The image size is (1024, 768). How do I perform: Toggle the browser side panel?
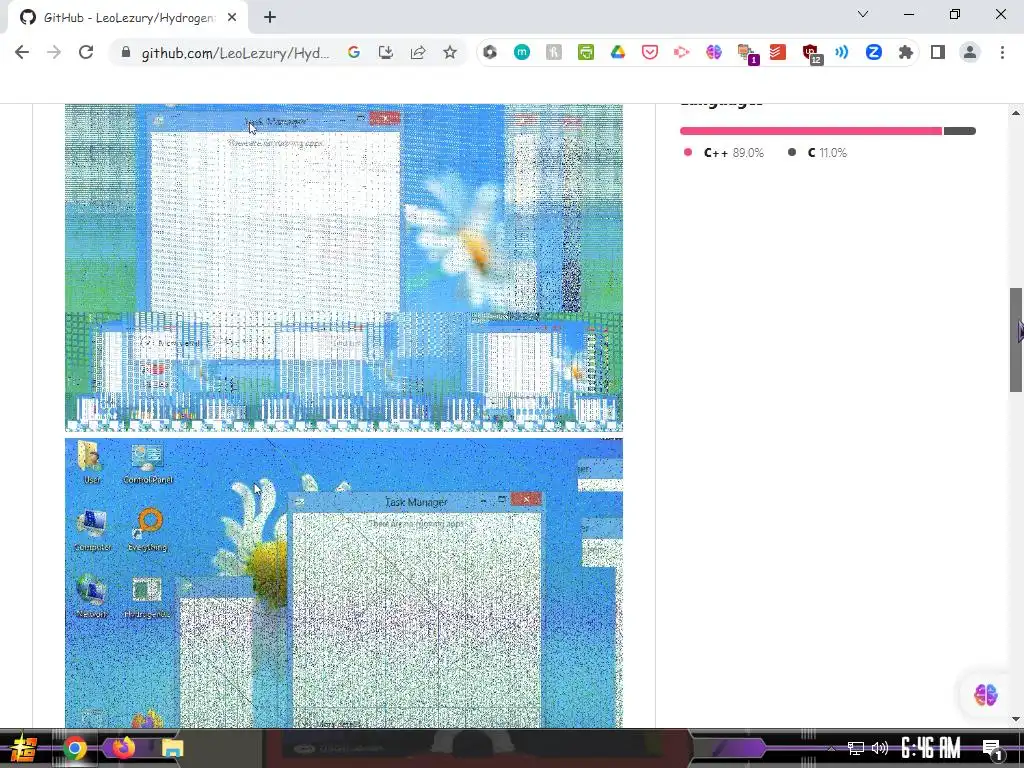[938, 52]
